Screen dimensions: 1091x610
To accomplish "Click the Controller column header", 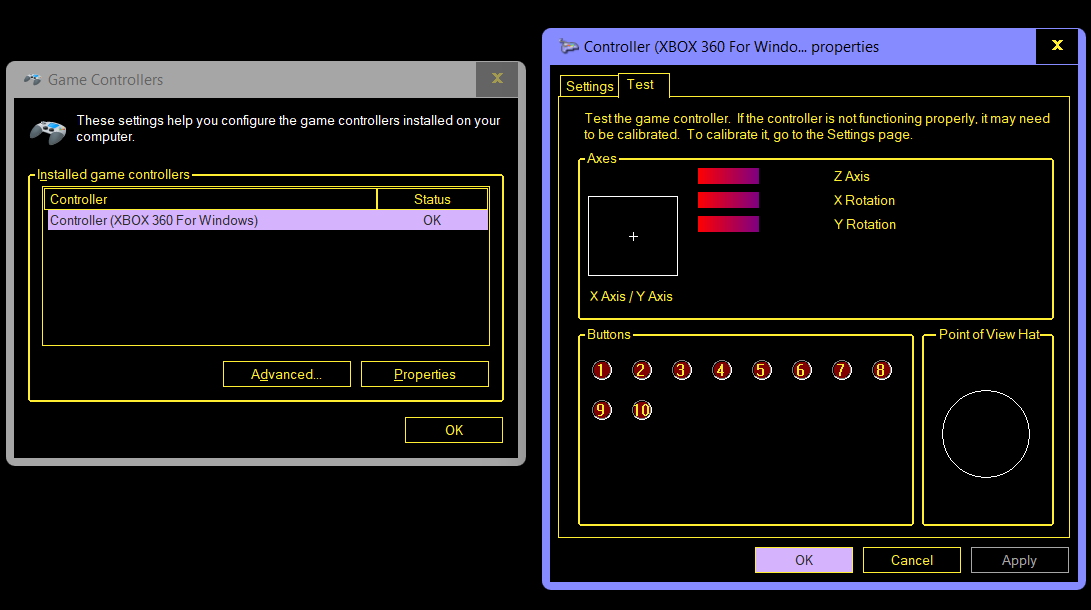I will click(210, 199).
